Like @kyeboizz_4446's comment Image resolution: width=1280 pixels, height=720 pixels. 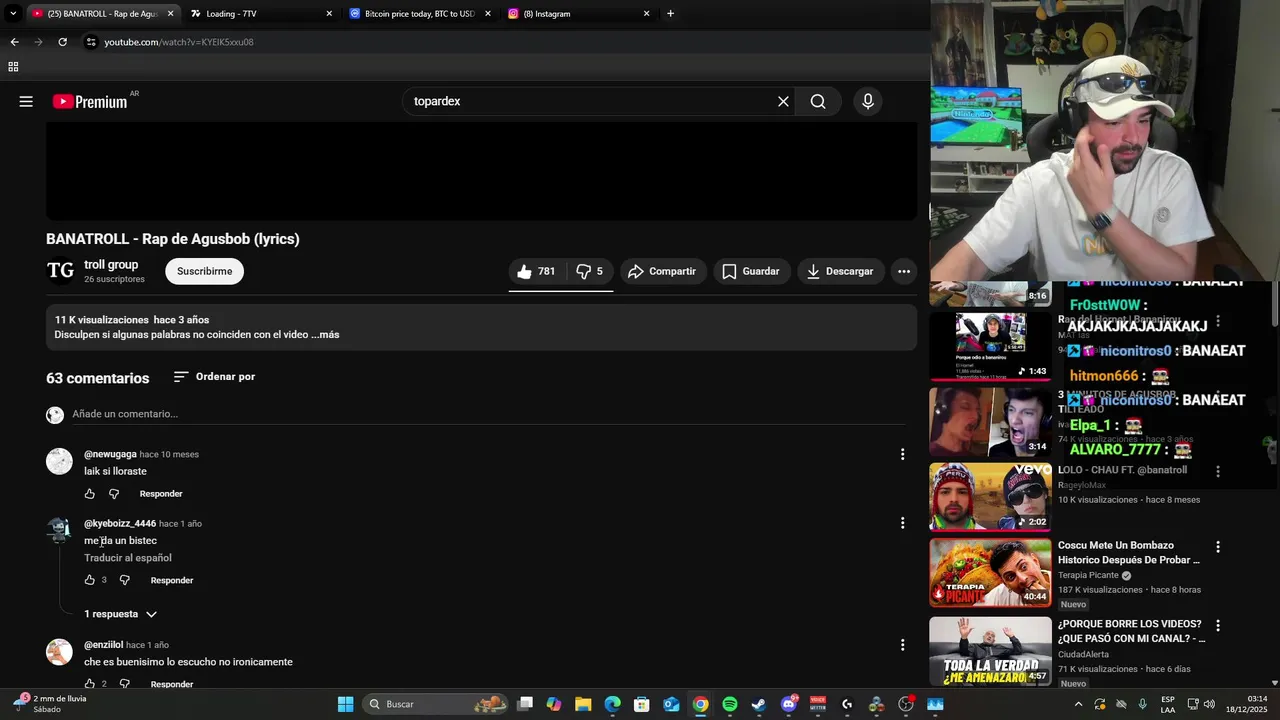(x=90, y=580)
